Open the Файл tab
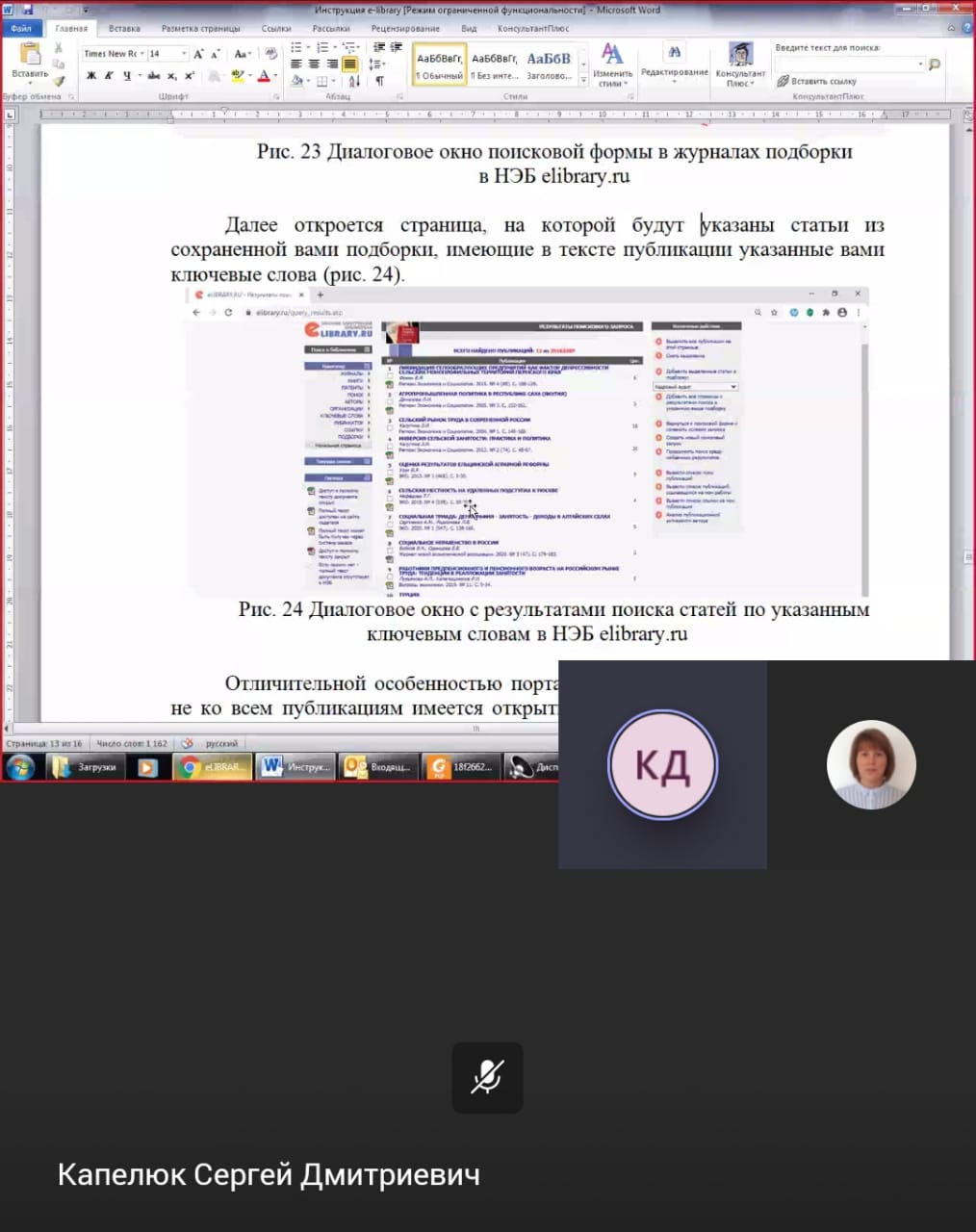The image size is (976, 1232). point(21,29)
